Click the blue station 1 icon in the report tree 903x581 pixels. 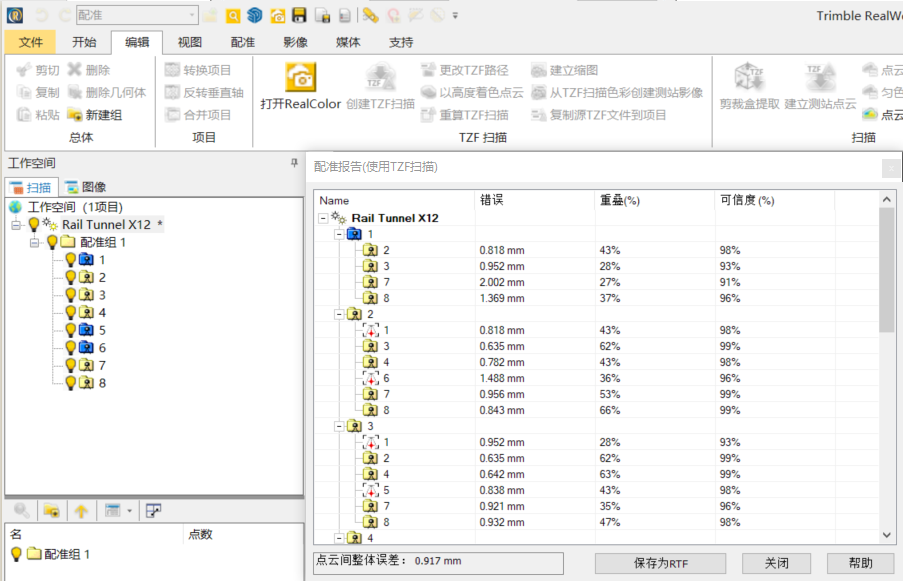pyautogui.click(x=354, y=234)
